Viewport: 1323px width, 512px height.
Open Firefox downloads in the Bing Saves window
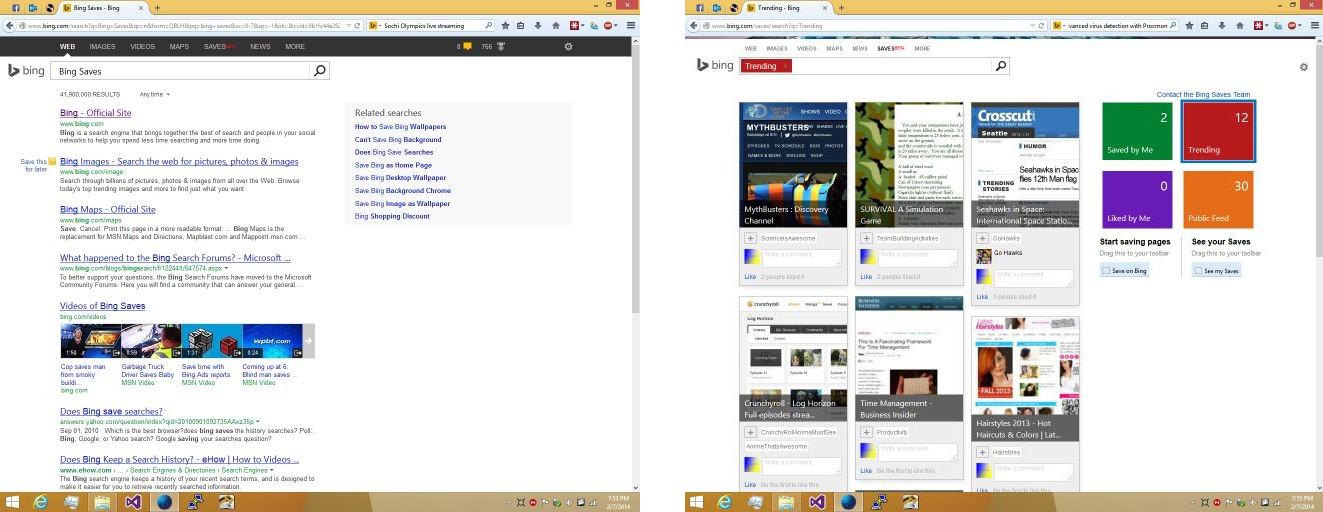(x=537, y=25)
